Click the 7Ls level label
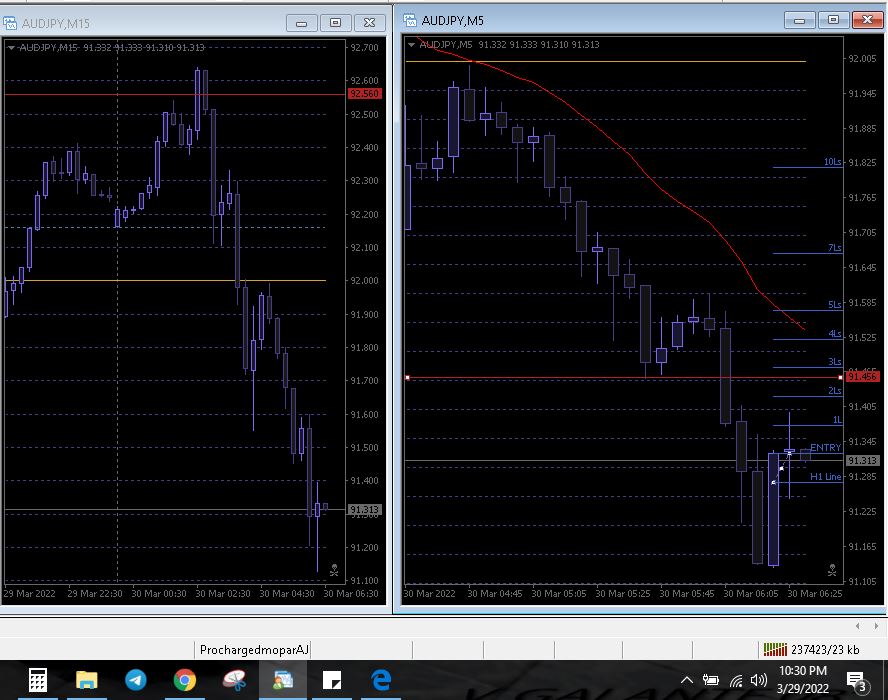The image size is (888, 700). (x=834, y=248)
